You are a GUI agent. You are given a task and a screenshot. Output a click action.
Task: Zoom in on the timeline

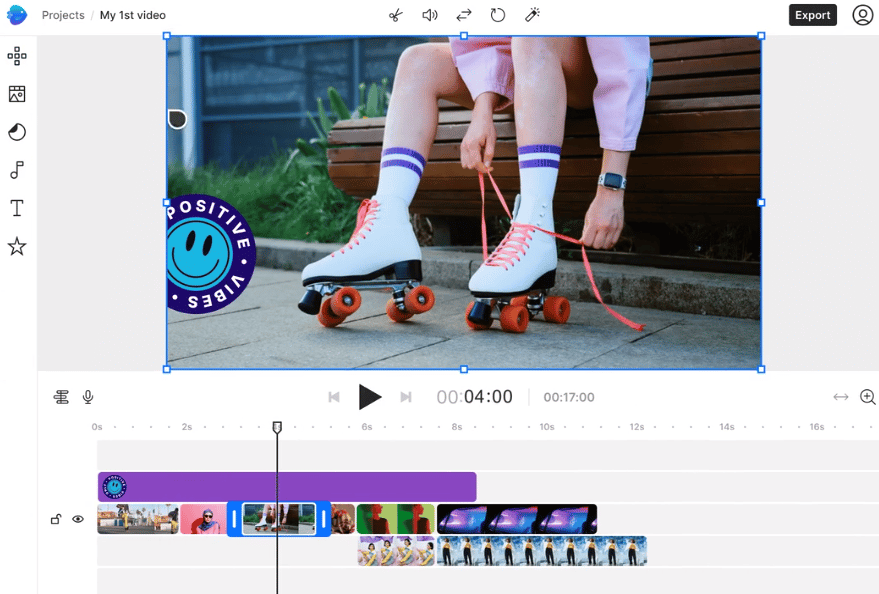[868, 397]
